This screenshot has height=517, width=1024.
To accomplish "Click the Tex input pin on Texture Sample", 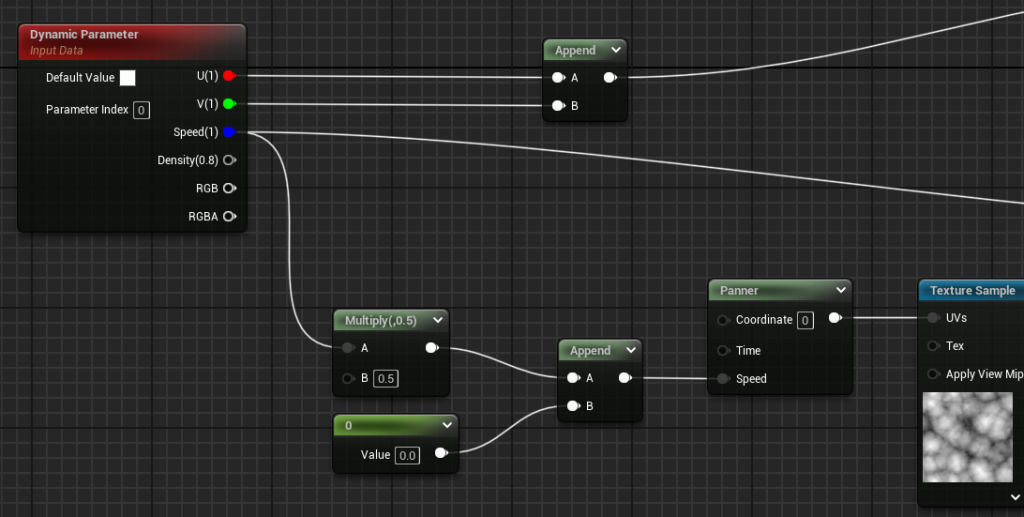I will tap(932, 346).
